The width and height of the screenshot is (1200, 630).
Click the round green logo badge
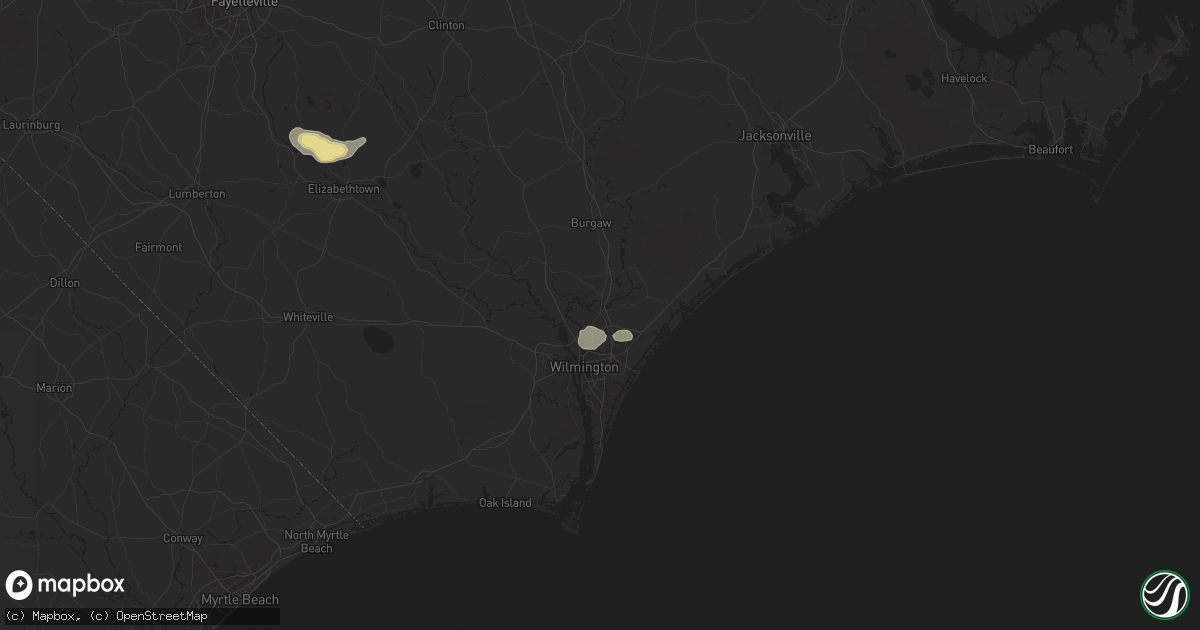click(x=1164, y=594)
